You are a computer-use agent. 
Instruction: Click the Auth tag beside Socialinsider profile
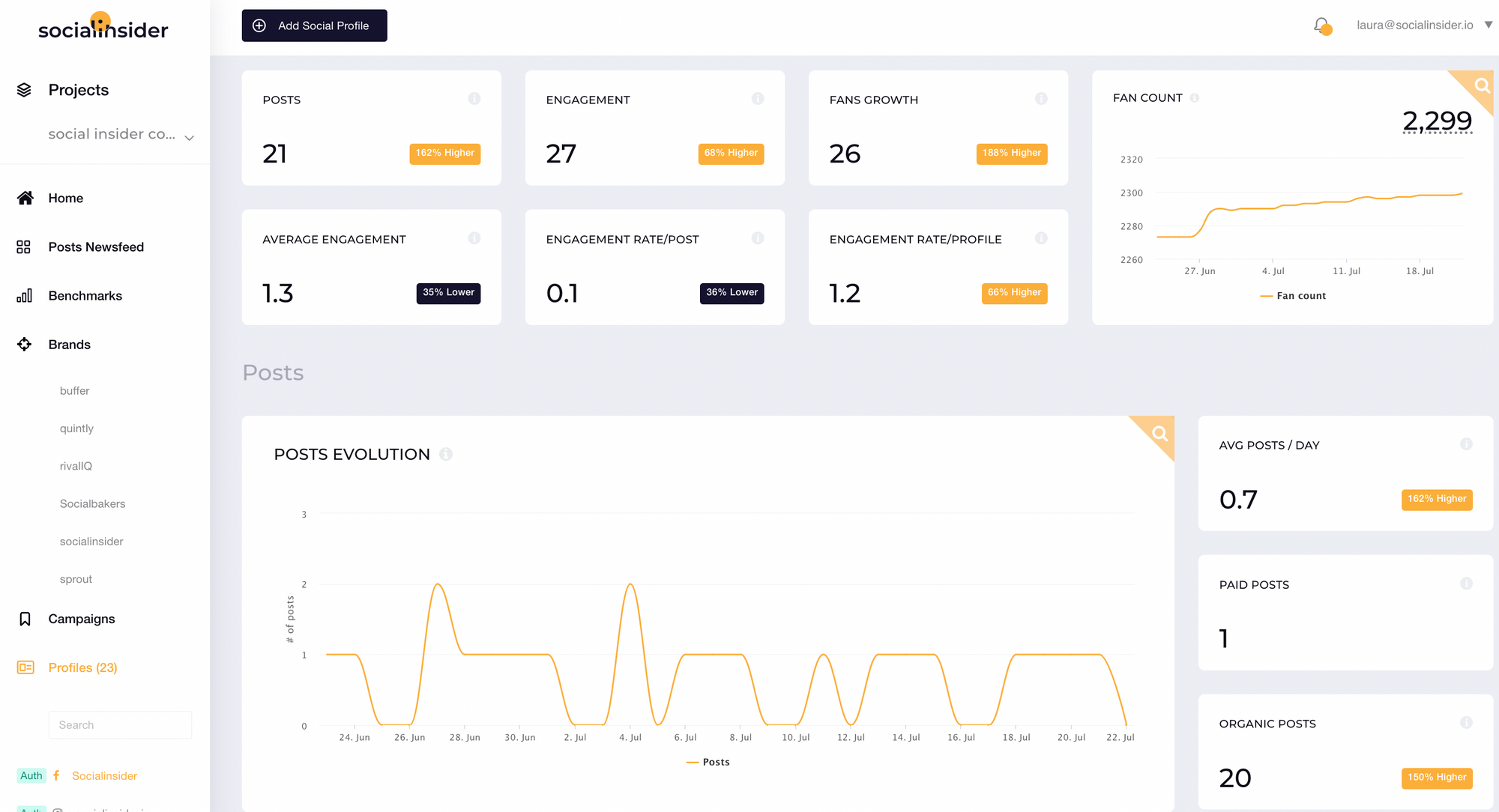pyautogui.click(x=31, y=776)
